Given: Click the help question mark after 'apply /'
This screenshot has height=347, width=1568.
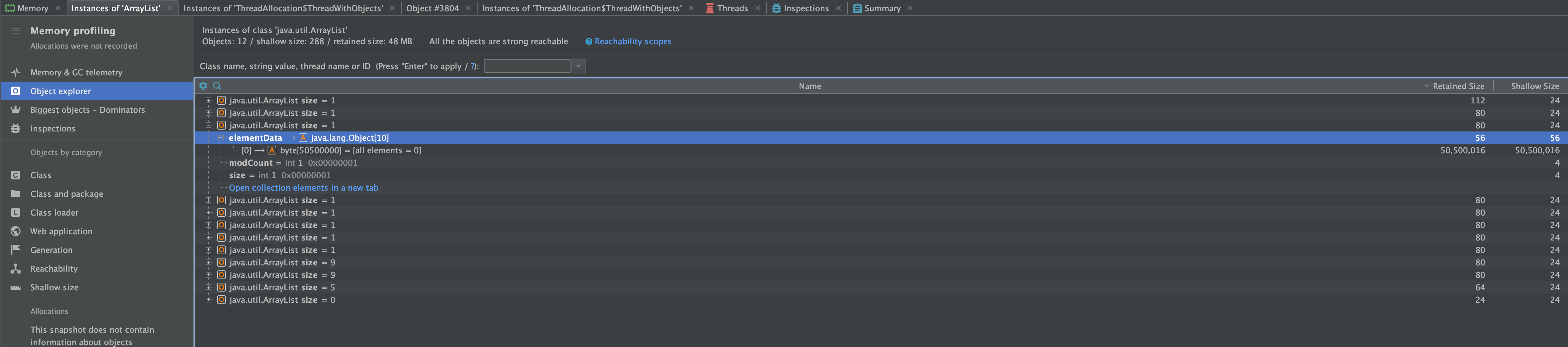Looking at the screenshot, I should click(473, 66).
